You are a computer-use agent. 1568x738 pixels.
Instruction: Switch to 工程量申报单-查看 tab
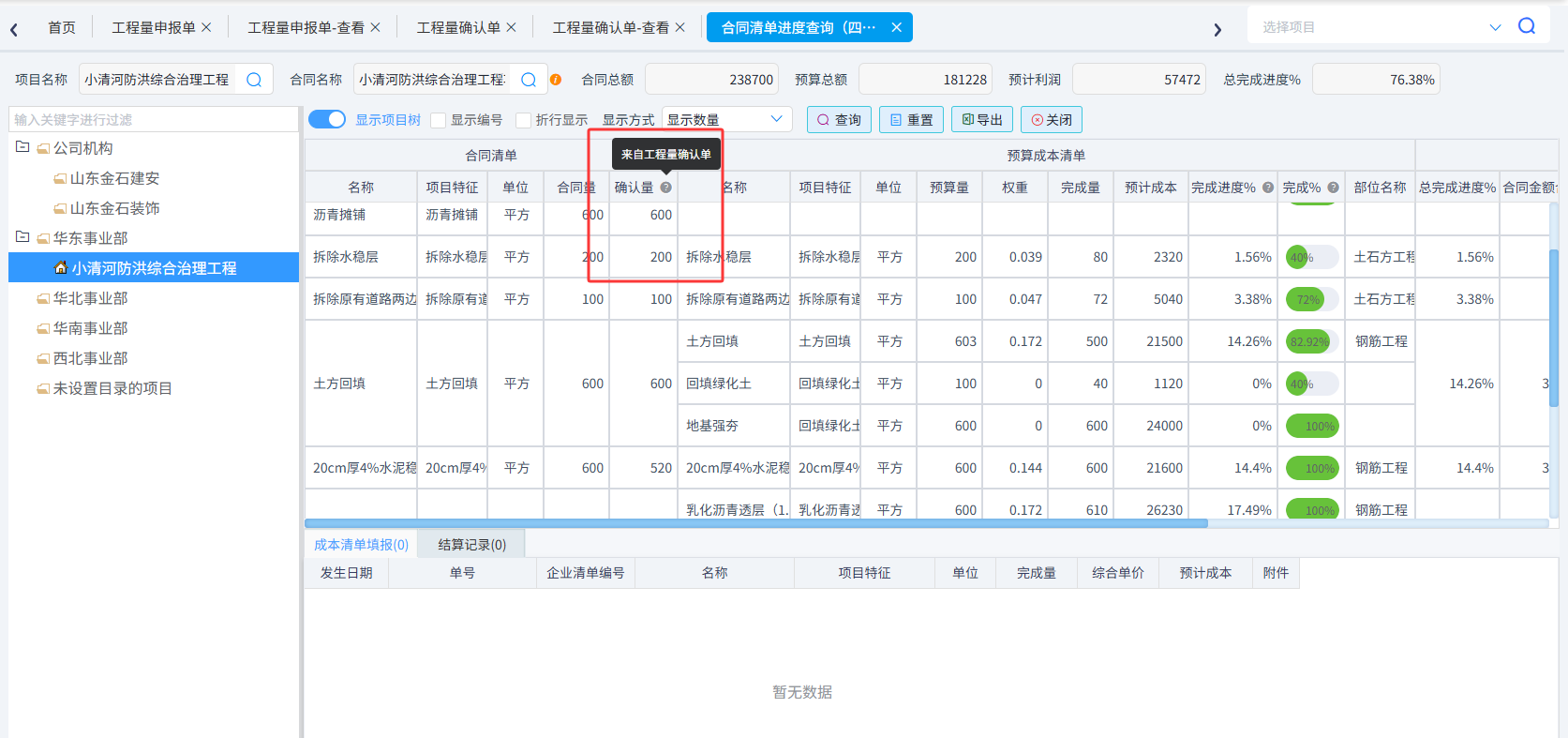(306, 27)
